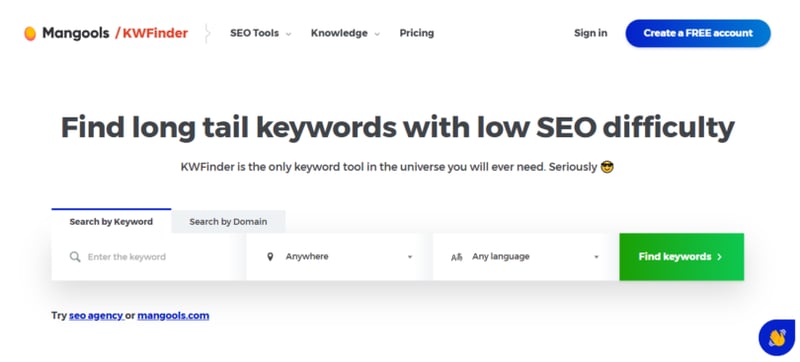This screenshot has height=362, width=800.
Task: Click the sunglasses emoji in the subtitle
Action: coord(607,167)
